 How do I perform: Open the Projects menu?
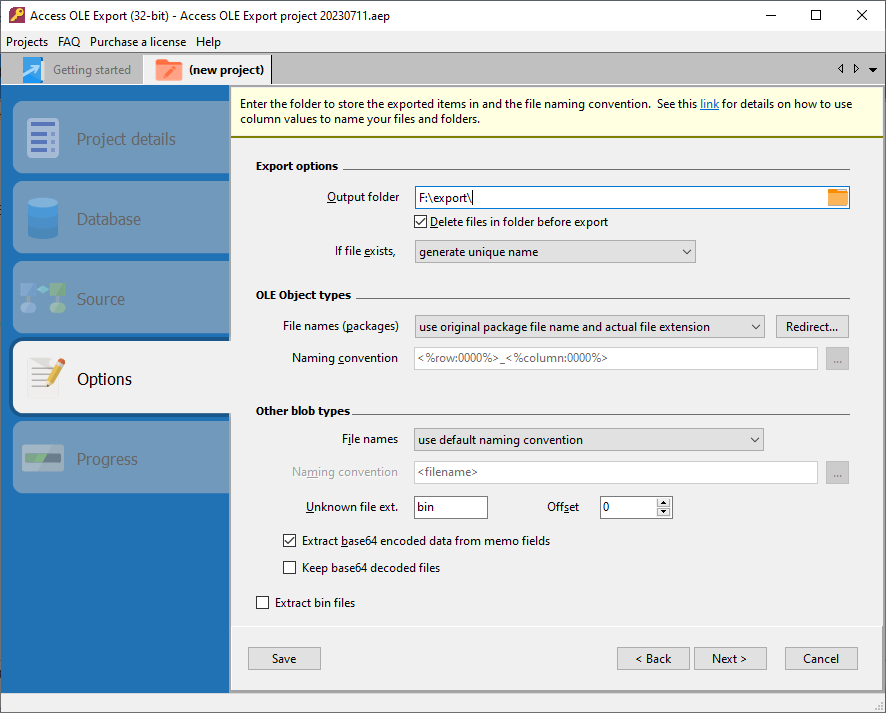click(27, 42)
